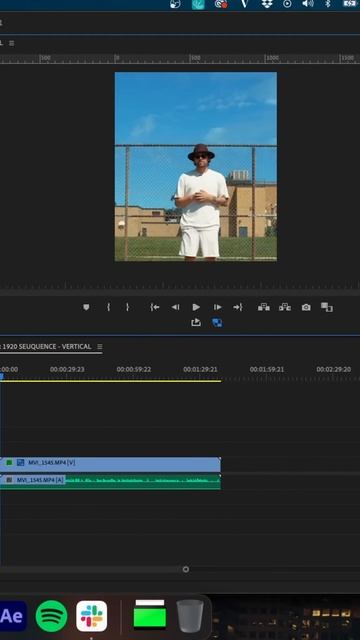This screenshot has height=640, width=360.
Task: Click the export share icon below Play
Action: tap(196, 322)
